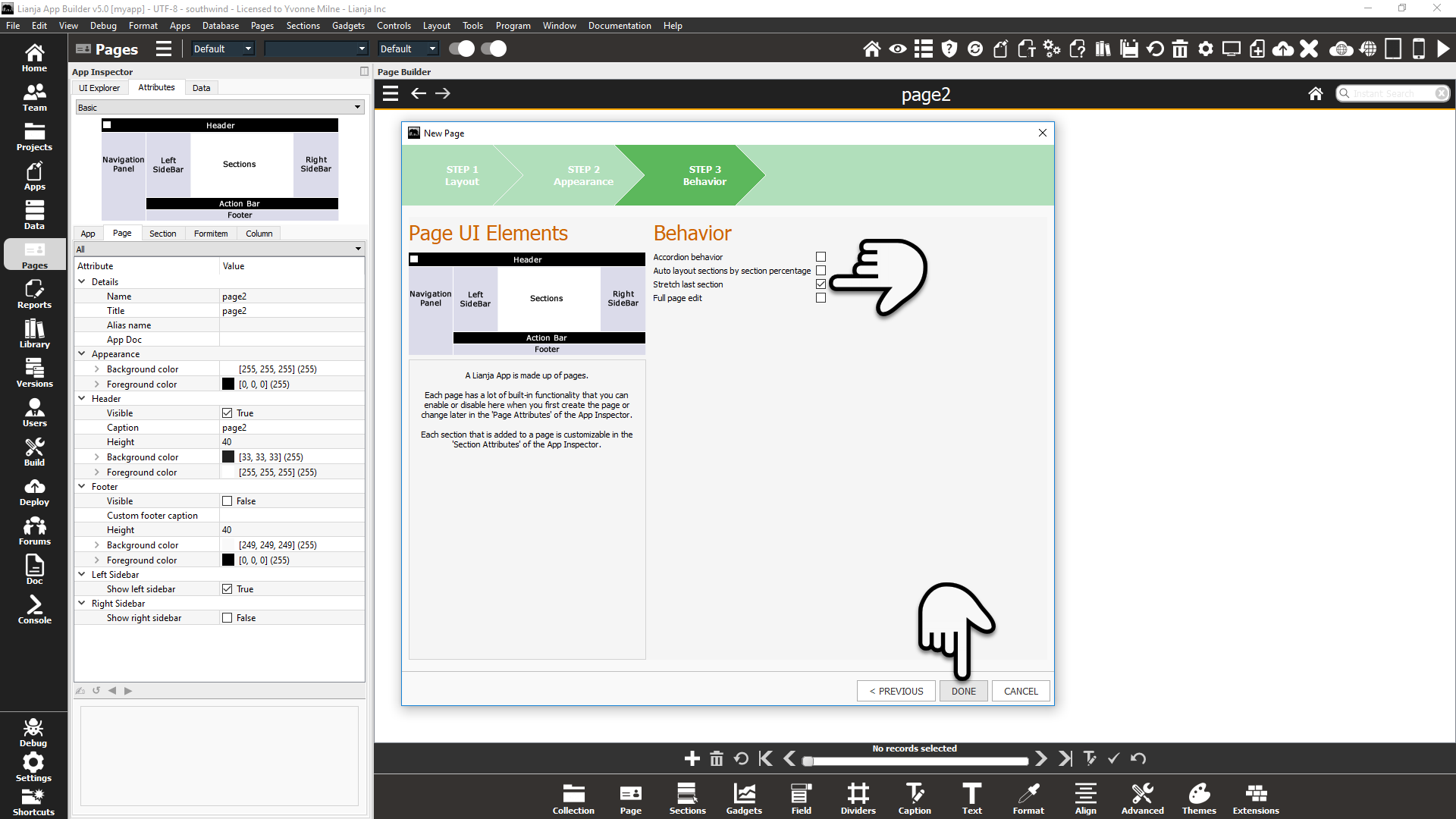
Task: Enable the Accordion behavior checkbox
Action: coord(821,257)
